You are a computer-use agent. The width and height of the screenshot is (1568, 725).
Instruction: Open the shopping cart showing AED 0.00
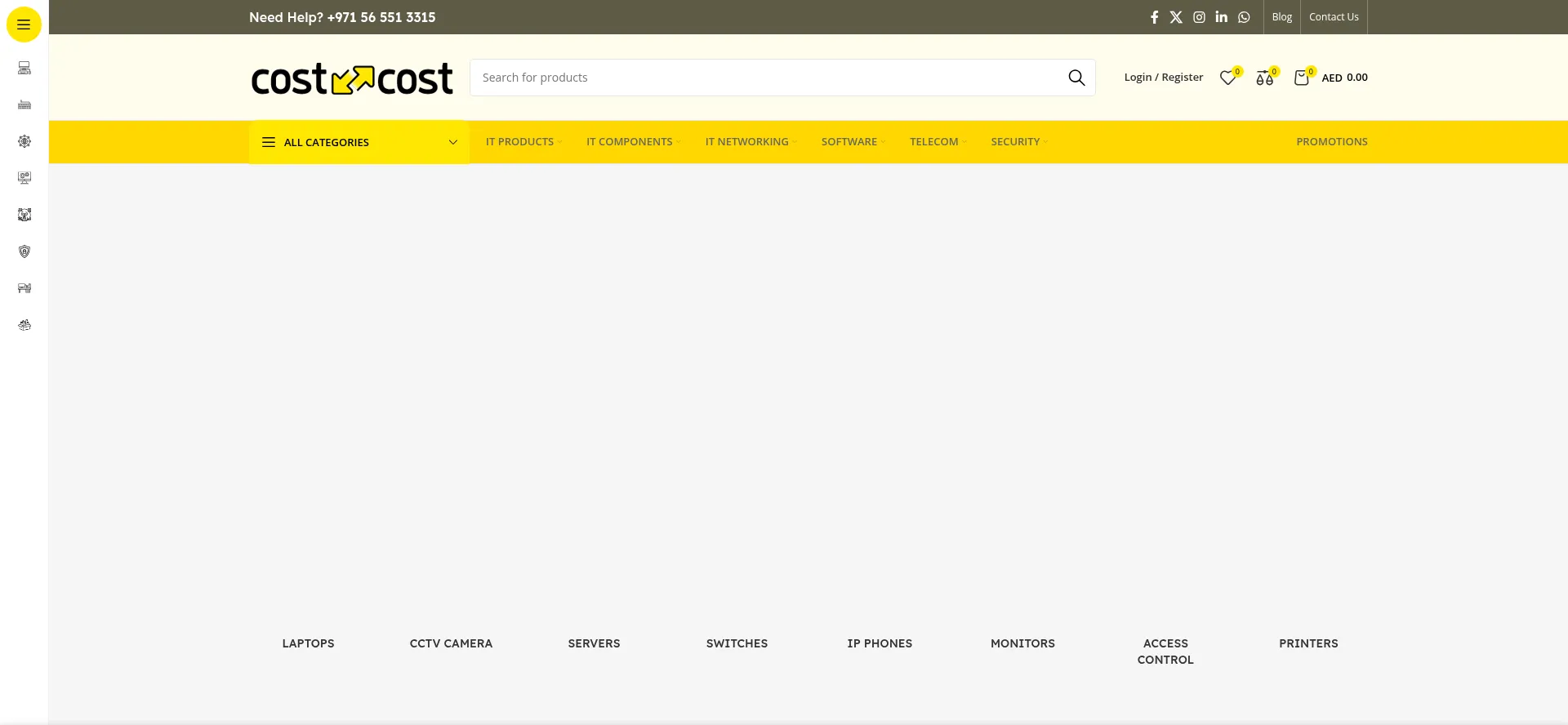(x=1331, y=78)
